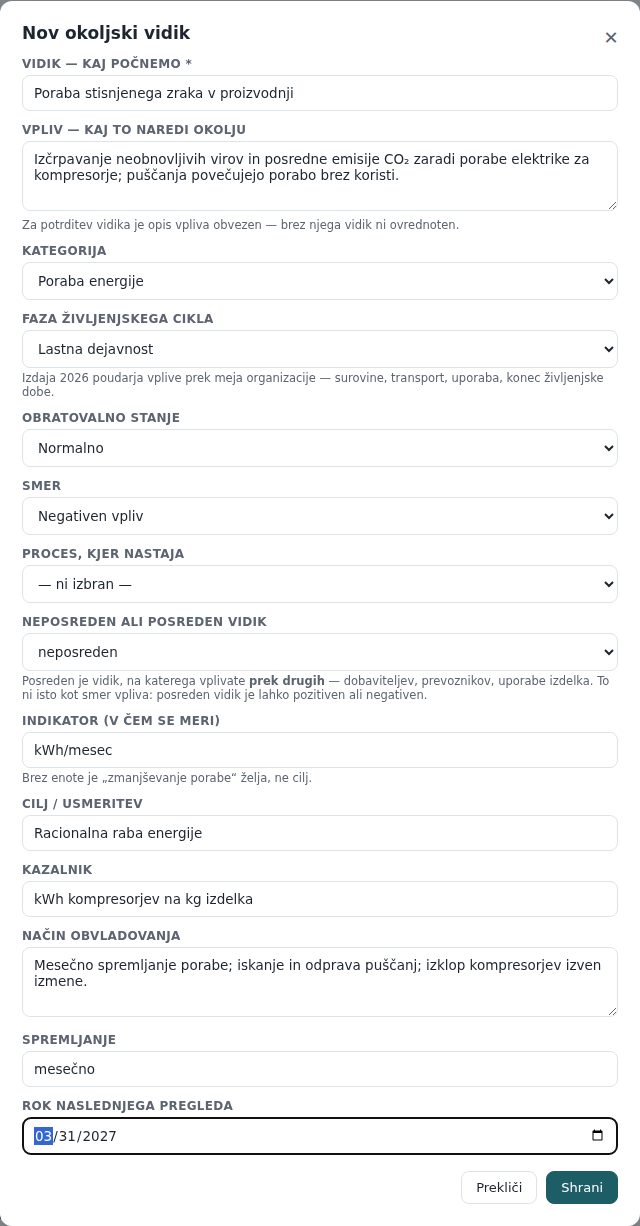Expand the Neposreden ali posreden vidik dropdown
The width and height of the screenshot is (640, 1226).
(320, 652)
